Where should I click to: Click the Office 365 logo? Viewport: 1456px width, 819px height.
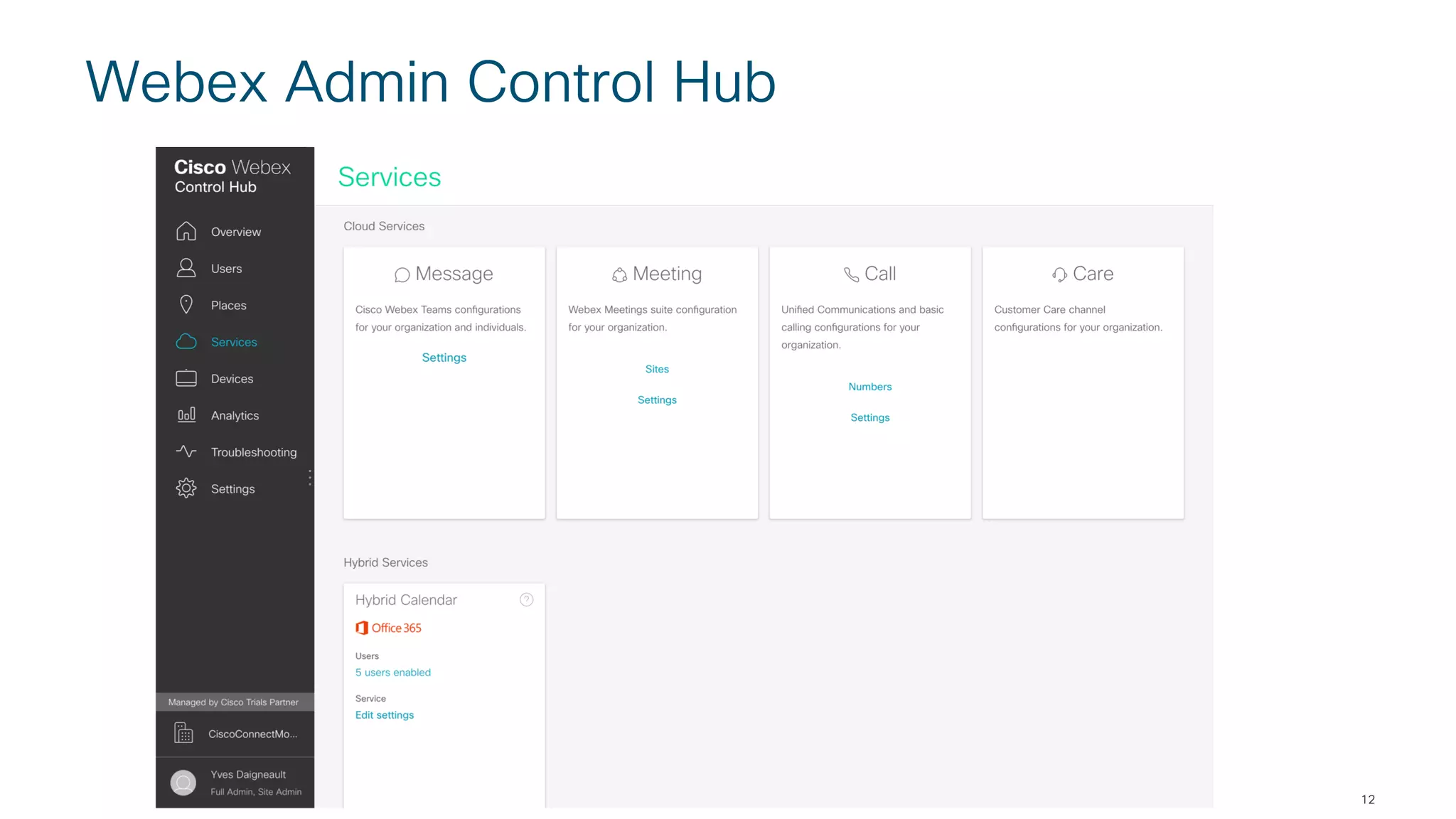click(389, 628)
